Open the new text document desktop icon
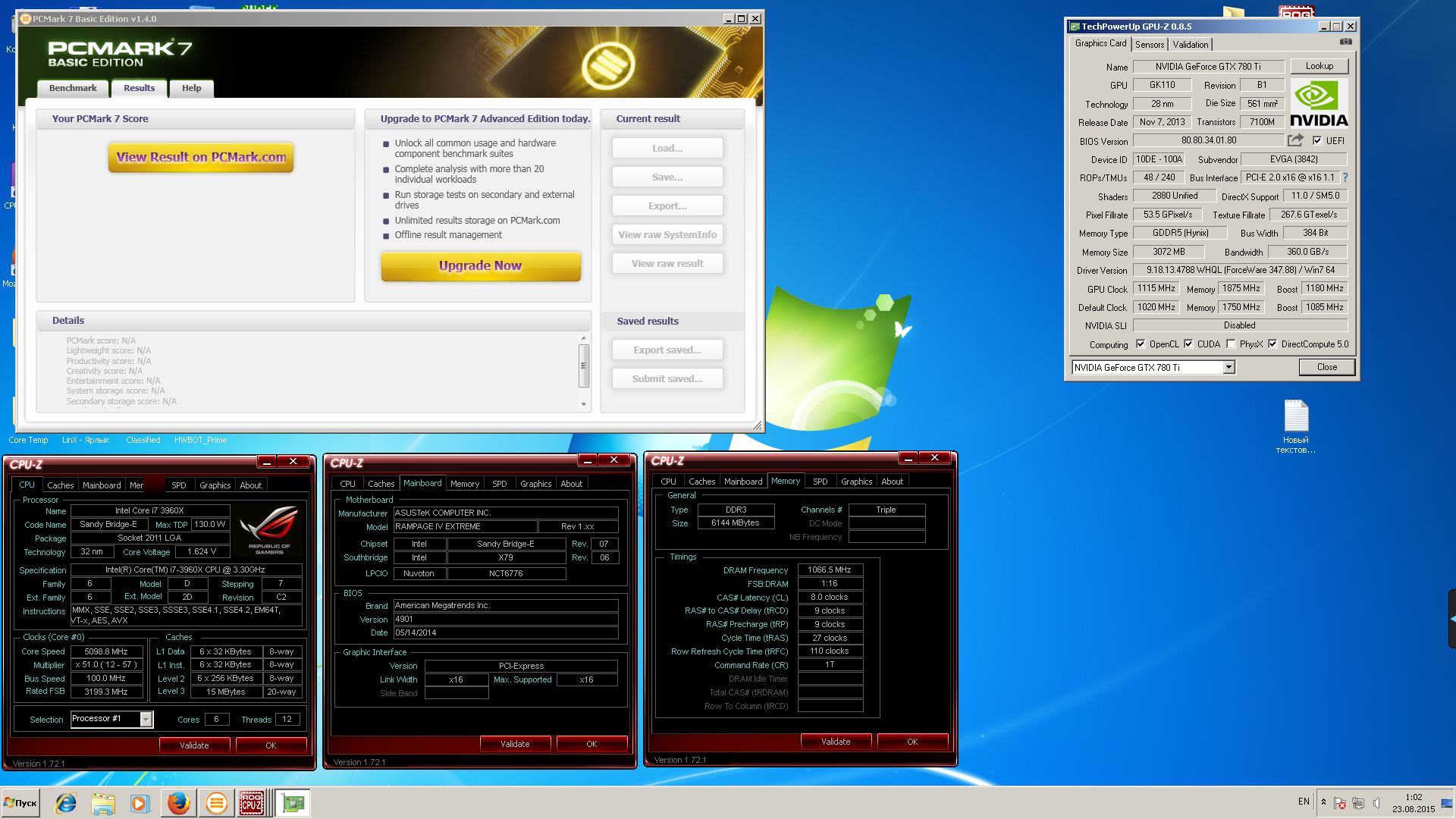The image size is (1456, 819). 1296,426
